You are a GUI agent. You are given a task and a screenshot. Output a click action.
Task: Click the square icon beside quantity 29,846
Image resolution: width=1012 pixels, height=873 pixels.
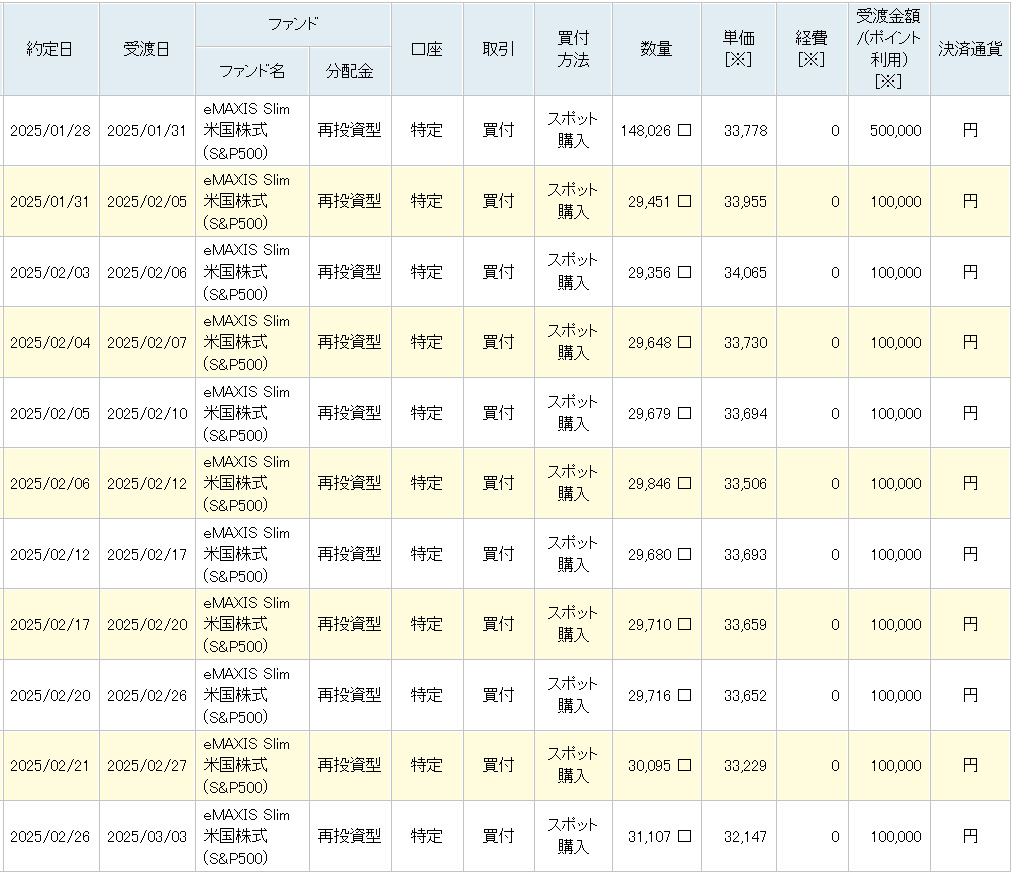tap(684, 483)
